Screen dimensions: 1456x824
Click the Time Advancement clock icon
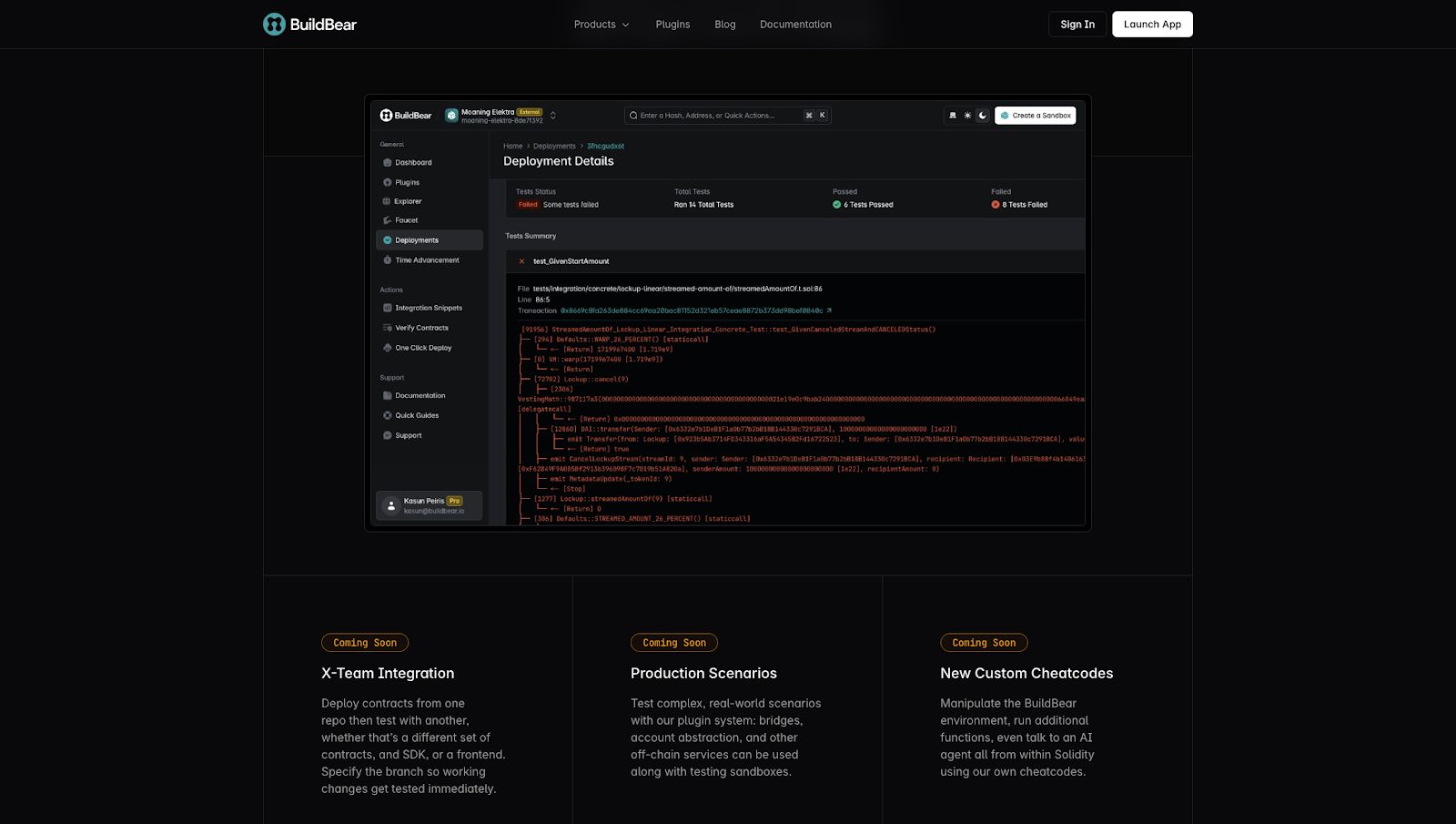(x=387, y=260)
